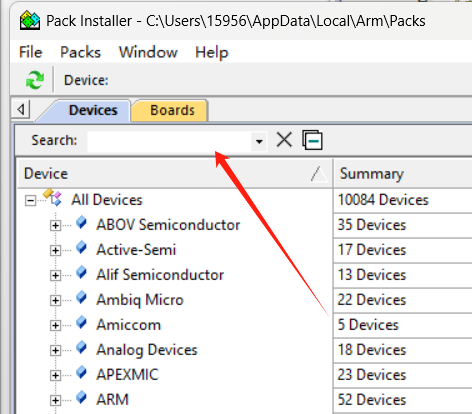The image size is (472, 414).
Task: Collapse the All Devices tree node
Action: [x=30, y=201]
